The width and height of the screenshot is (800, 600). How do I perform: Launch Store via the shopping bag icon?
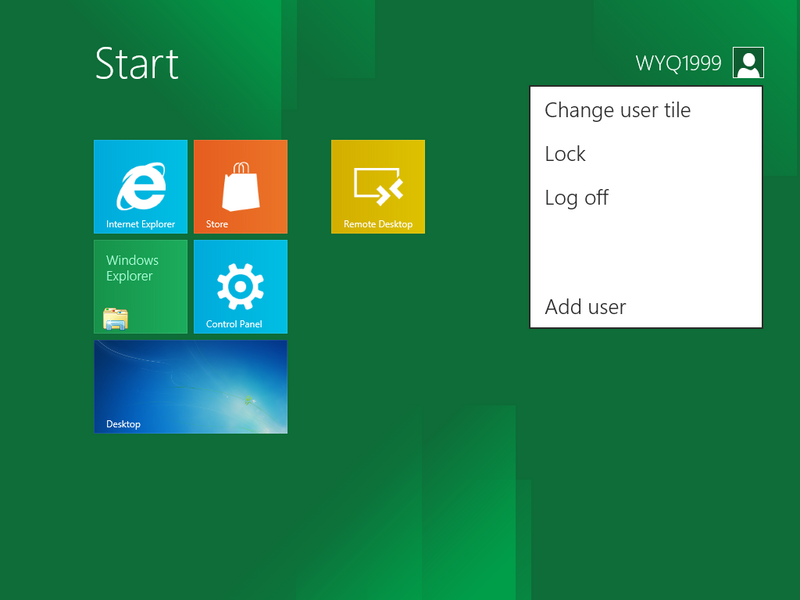(x=241, y=187)
